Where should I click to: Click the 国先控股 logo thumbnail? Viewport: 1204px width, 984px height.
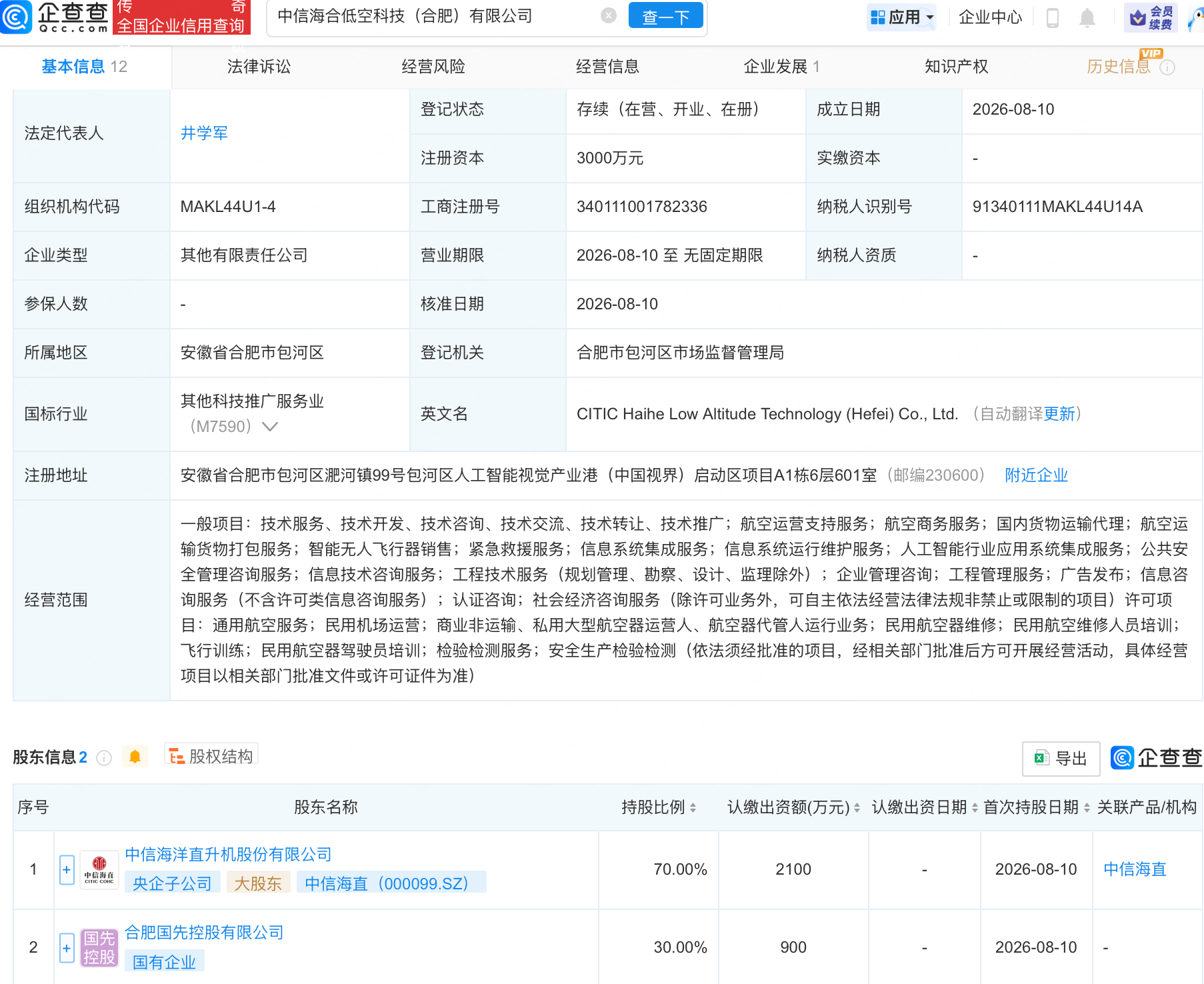point(99,948)
